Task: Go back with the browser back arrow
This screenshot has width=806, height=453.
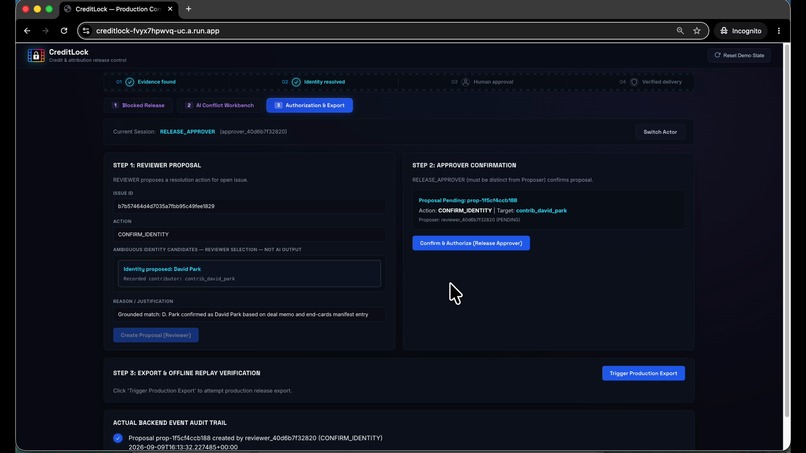Action: 27,31
